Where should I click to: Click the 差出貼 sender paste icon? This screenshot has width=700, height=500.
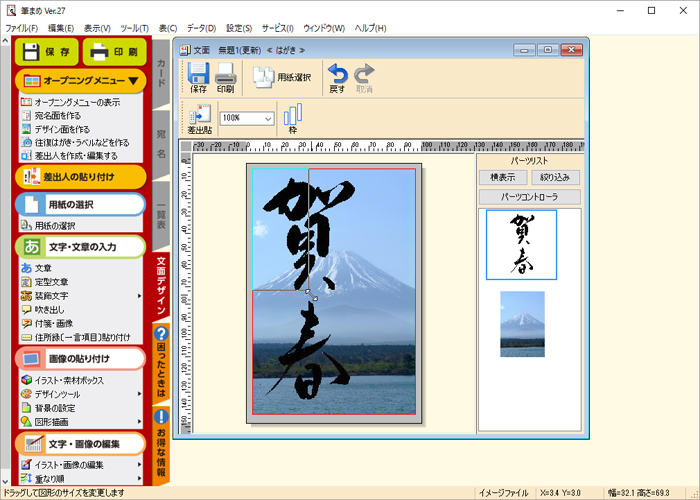point(198,117)
